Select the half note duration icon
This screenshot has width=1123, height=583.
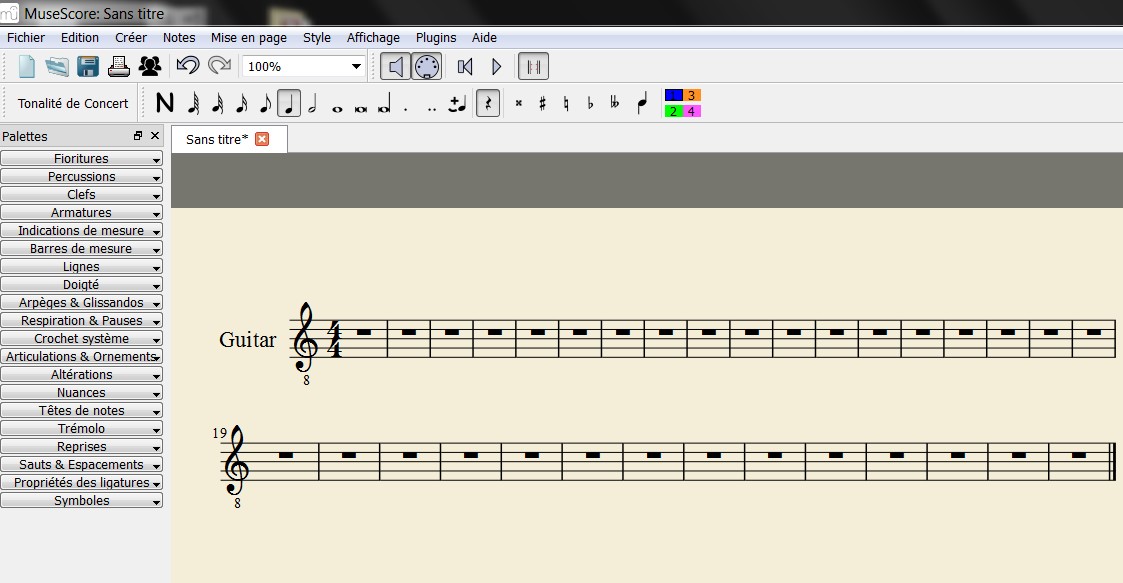[312, 103]
